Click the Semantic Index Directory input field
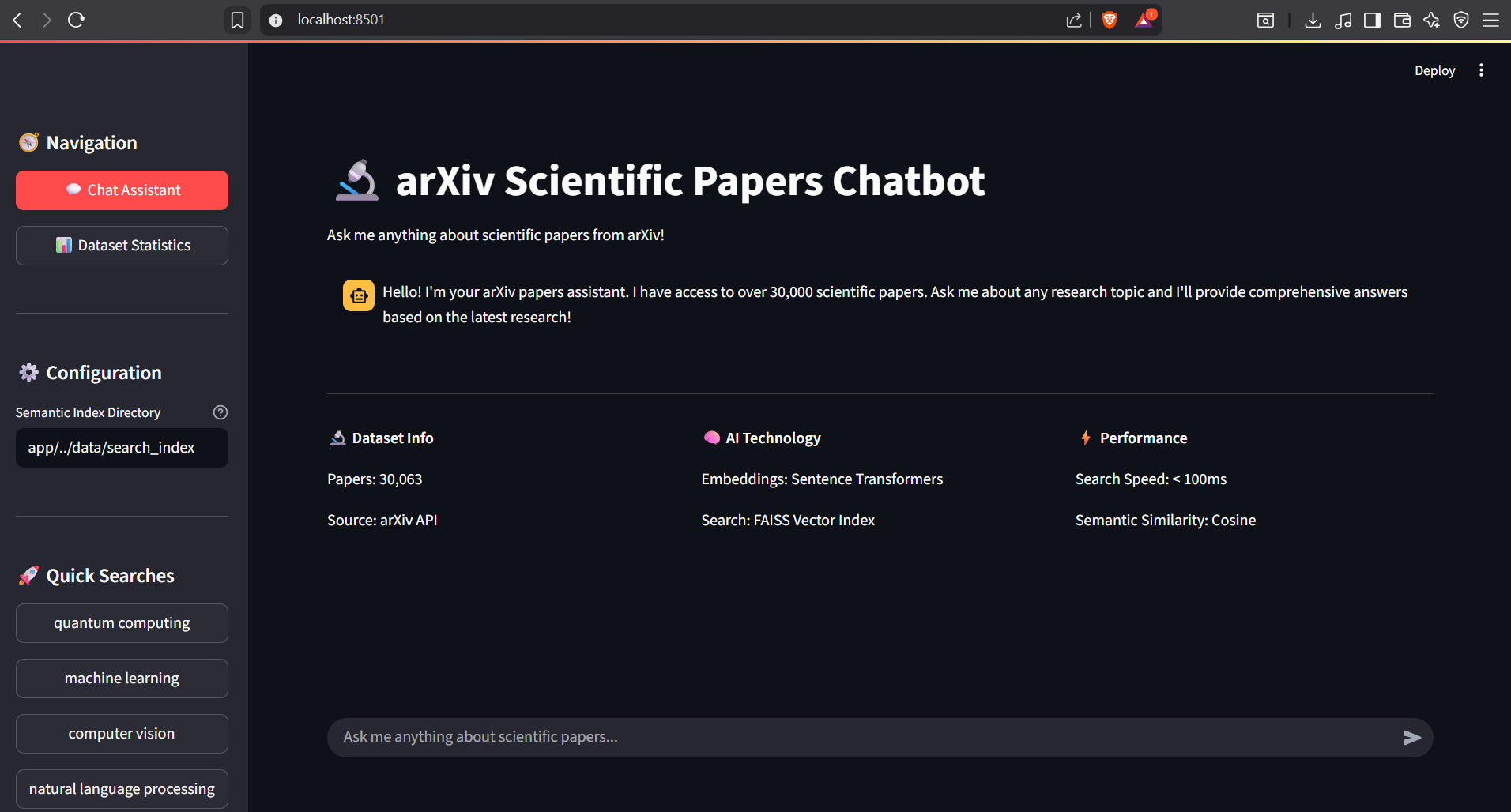The width and height of the screenshot is (1511, 812). point(122,448)
